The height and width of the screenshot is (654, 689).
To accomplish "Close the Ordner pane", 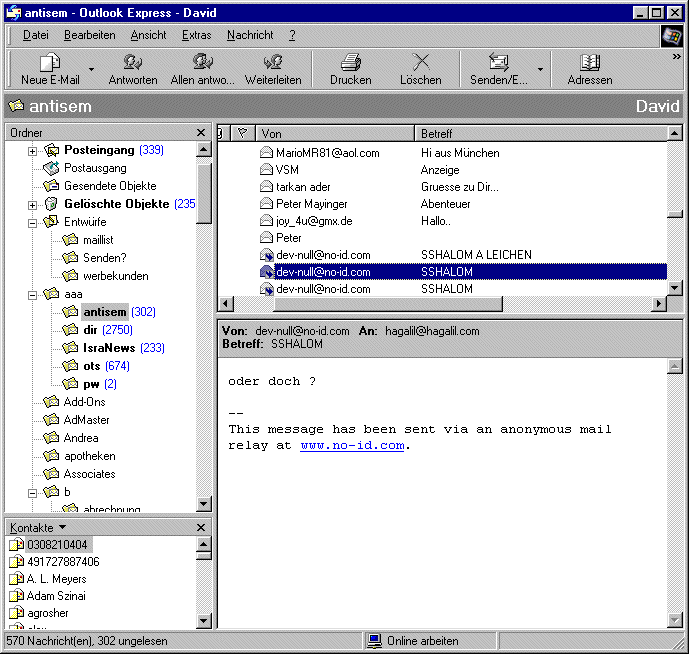I will 201,133.
